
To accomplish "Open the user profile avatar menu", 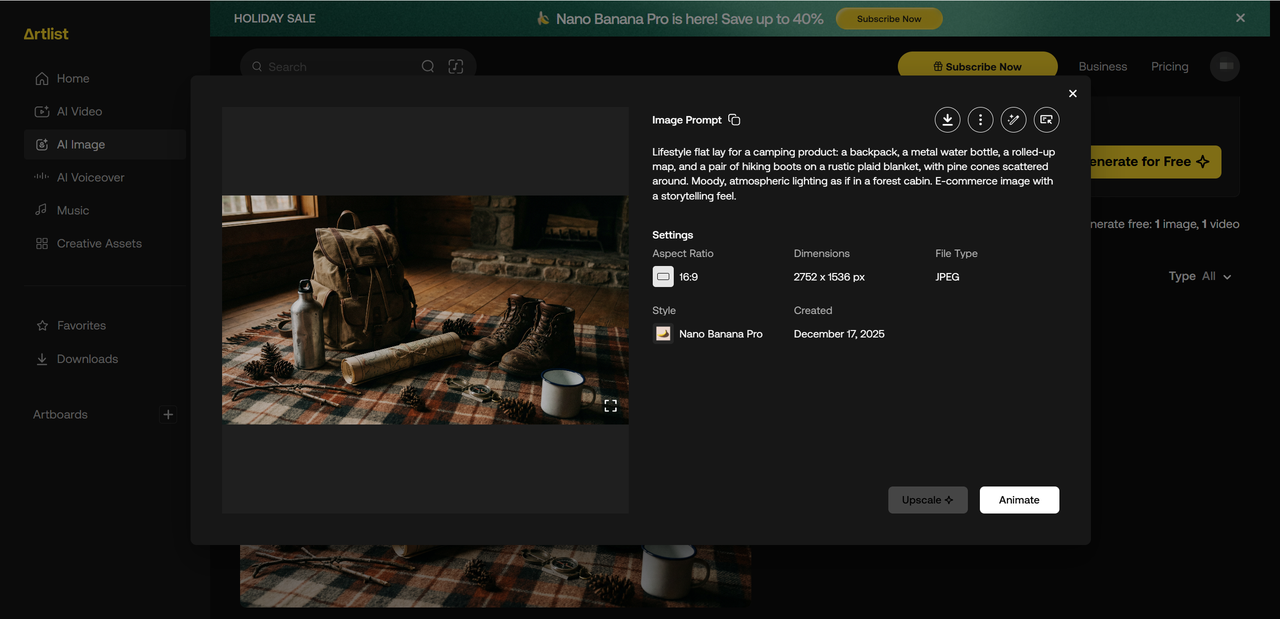I will click(1225, 67).
